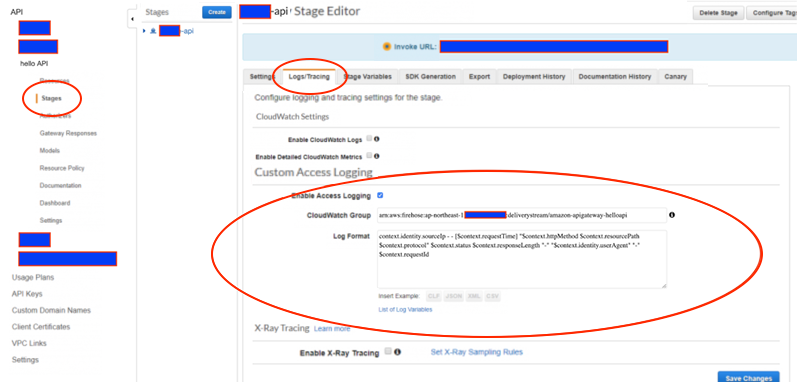Viewport: 797px width, 382px height.
Task: Click the Delete Stage button
Action: click(718, 13)
